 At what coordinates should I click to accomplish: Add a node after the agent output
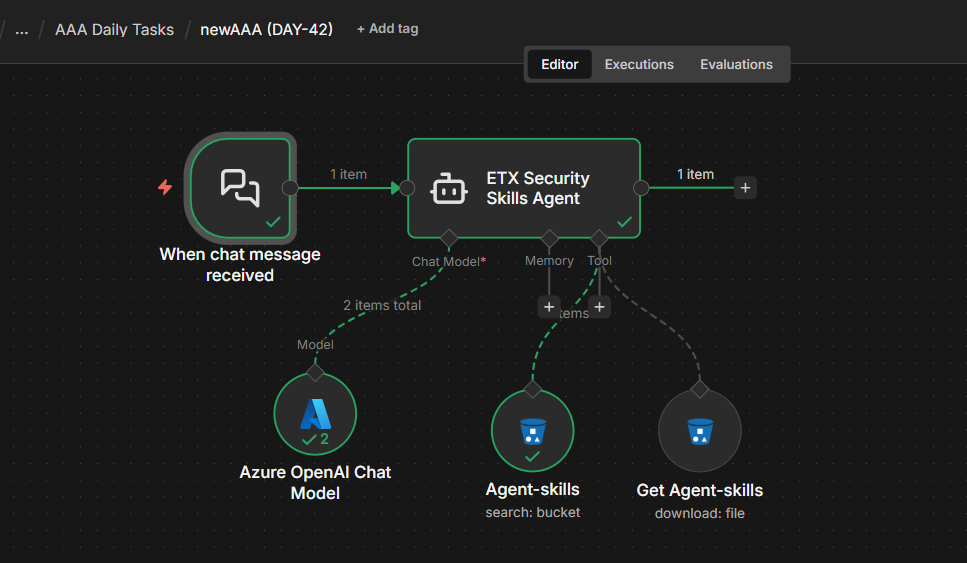[745, 187]
